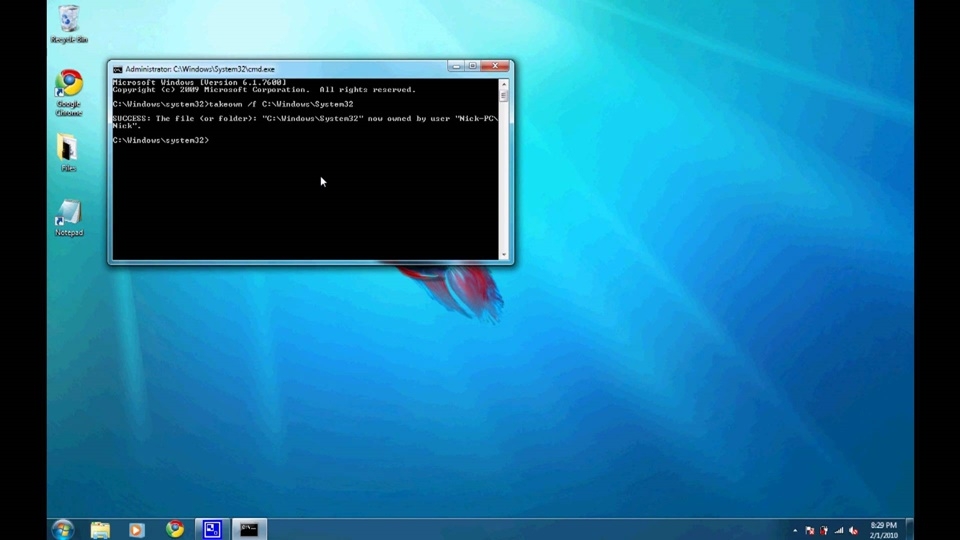This screenshot has width=960, height=540.
Task: Toggle the muted volume speaker icon
Action: (x=853, y=531)
